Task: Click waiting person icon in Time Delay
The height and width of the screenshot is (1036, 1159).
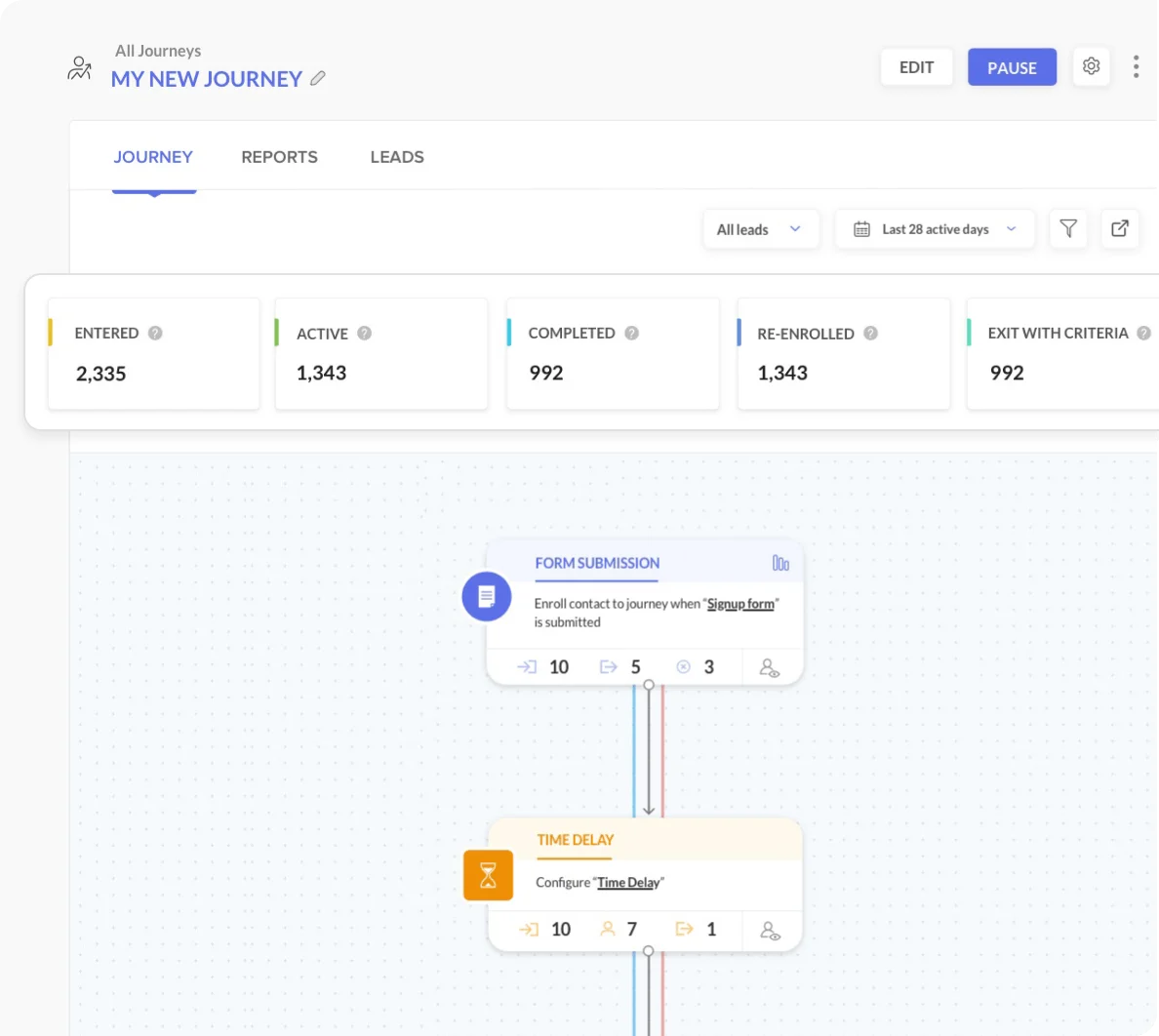Action: [x=608, y=929]
